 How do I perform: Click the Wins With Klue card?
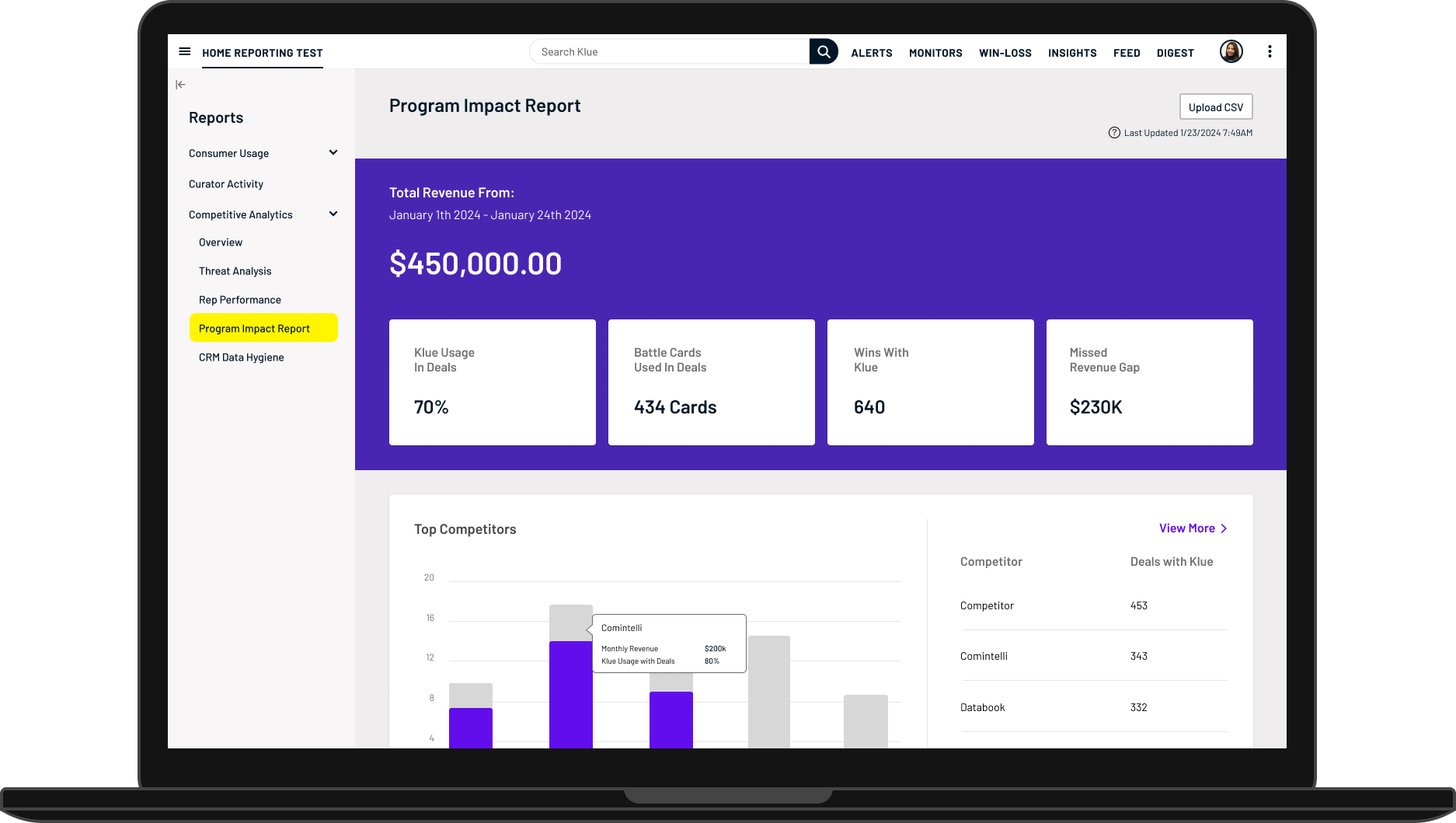[931, 382]
